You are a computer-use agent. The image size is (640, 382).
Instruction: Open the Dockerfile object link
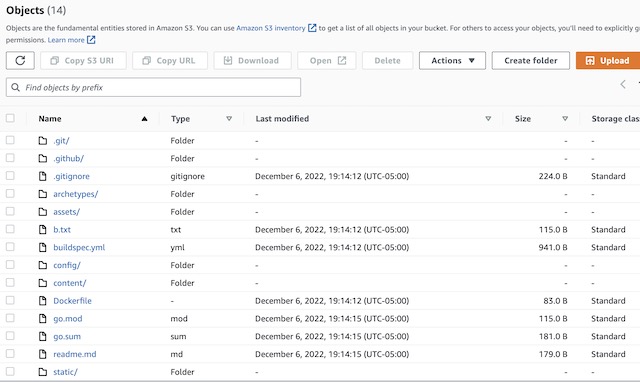tap(72, 301)
